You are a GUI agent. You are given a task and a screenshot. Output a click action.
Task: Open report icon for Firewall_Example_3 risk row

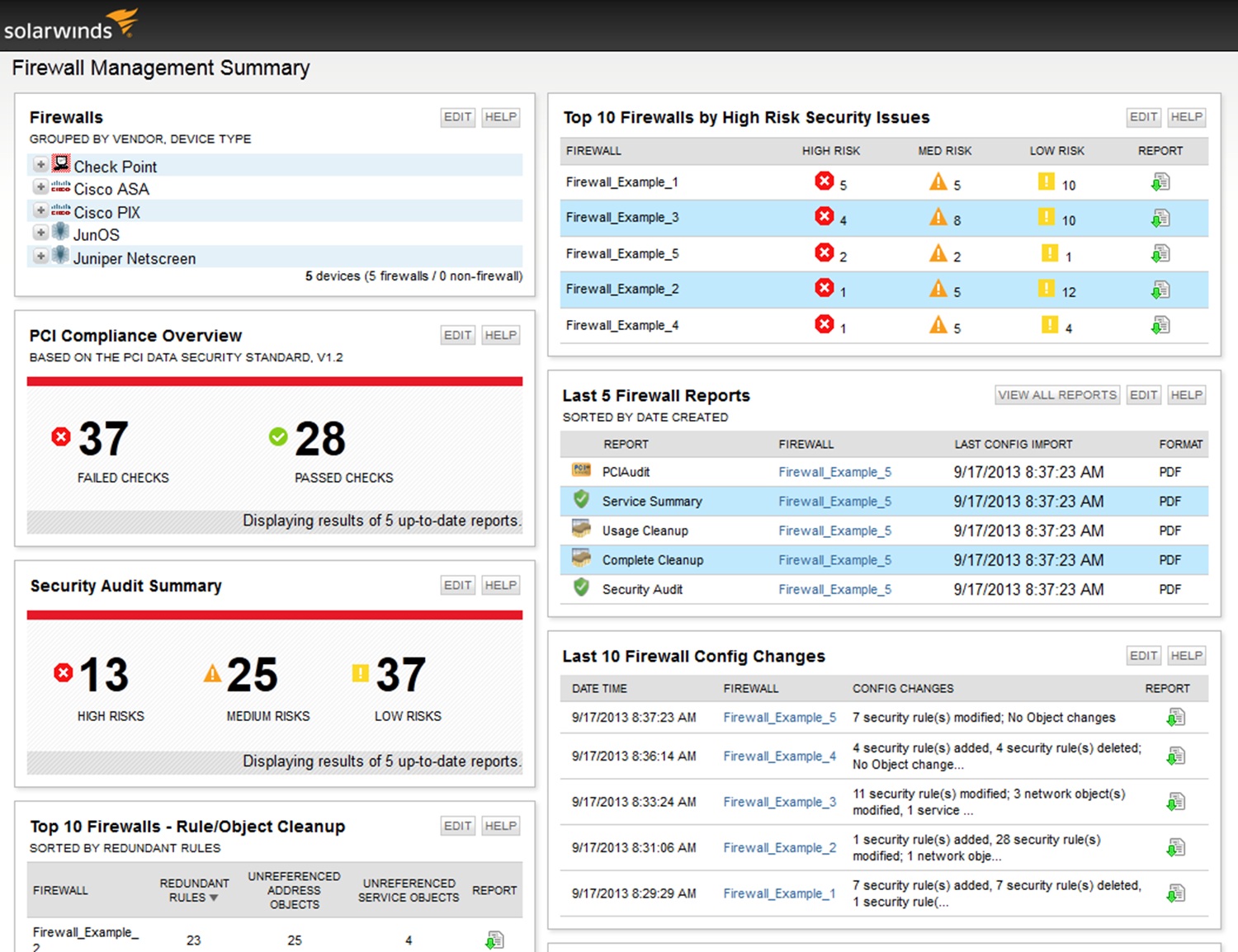[x=1160, y=219]
